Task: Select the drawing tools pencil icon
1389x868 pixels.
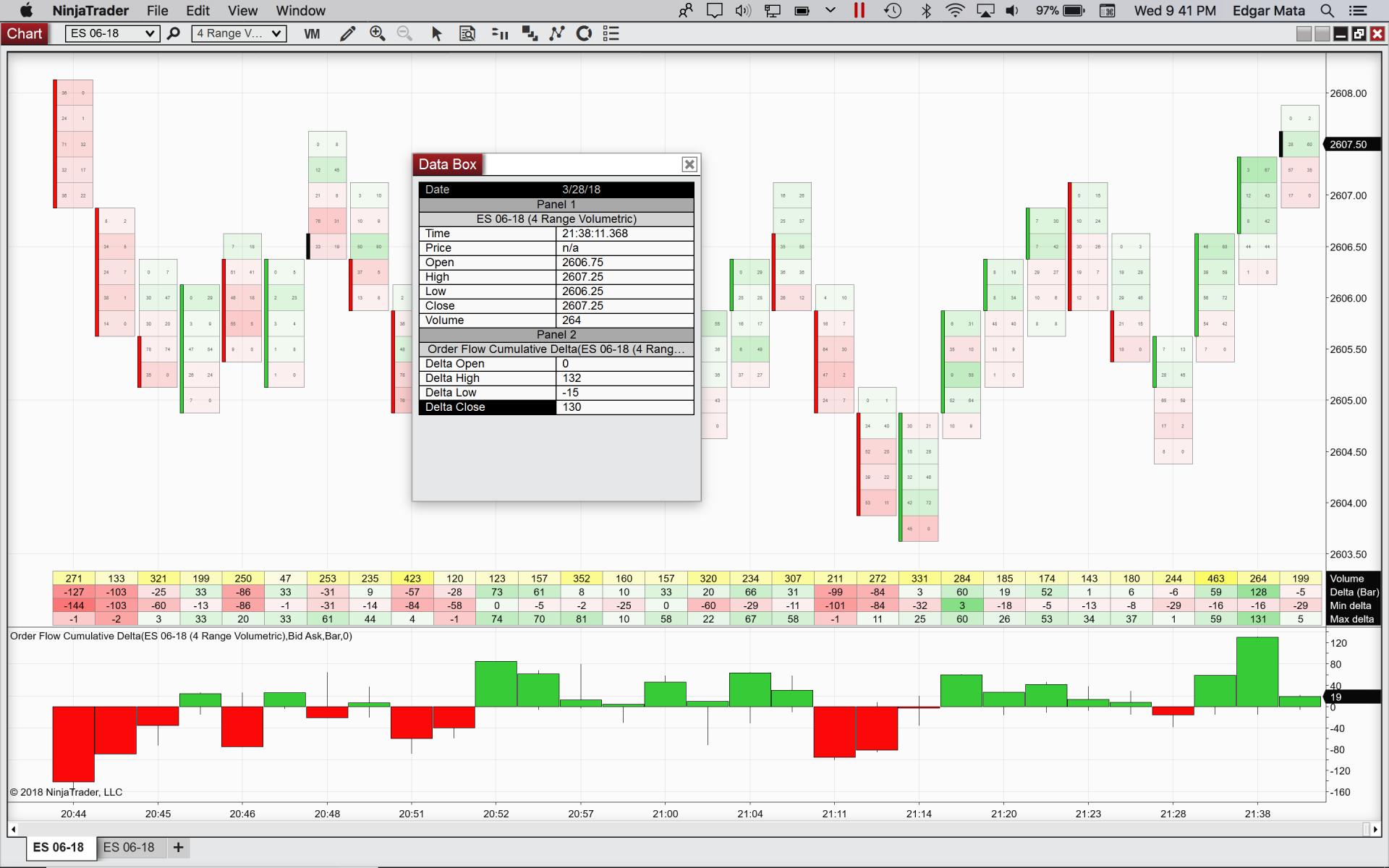Action: tap(347, 33)
